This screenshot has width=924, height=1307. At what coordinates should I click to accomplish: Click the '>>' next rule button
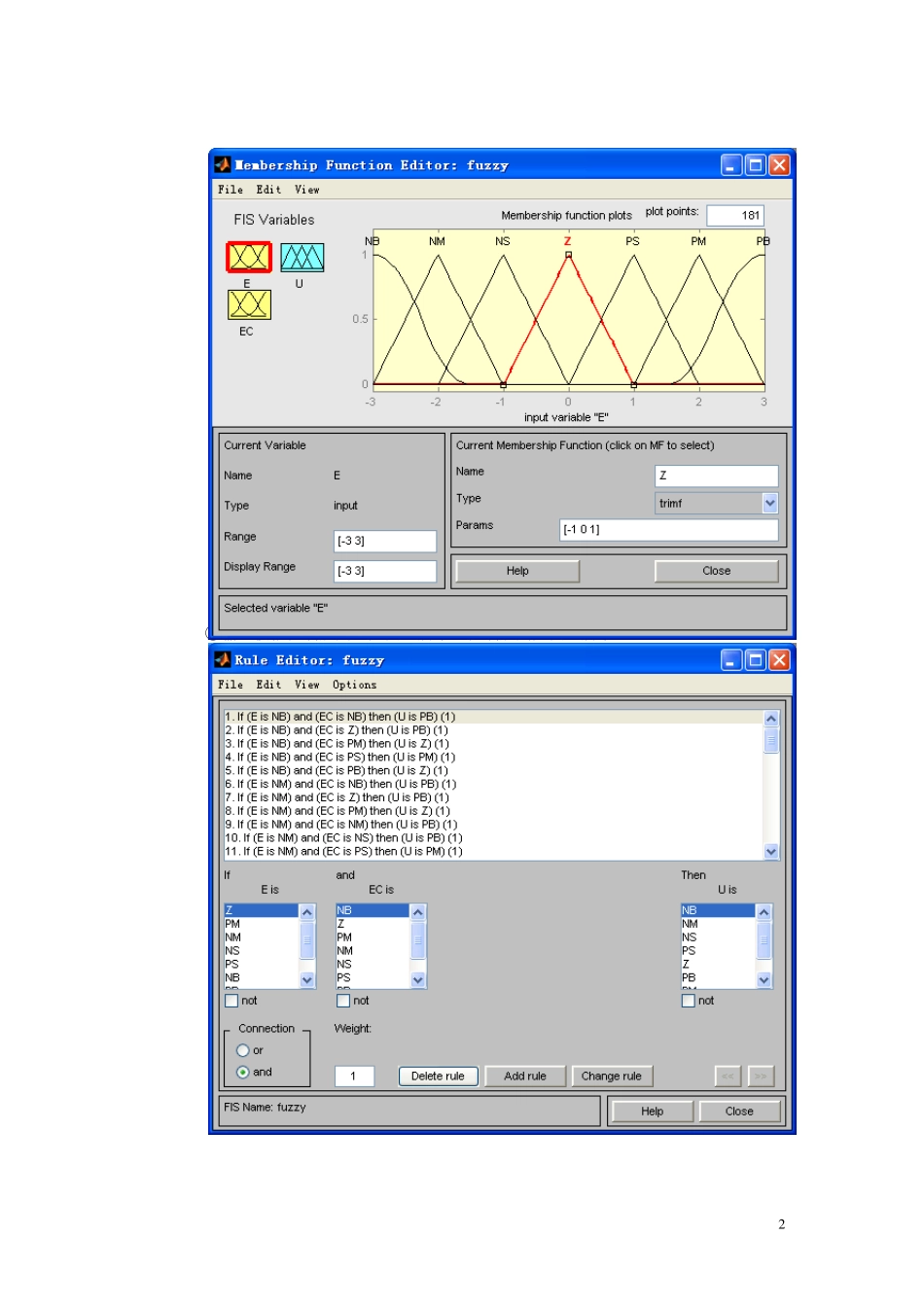762,1077
